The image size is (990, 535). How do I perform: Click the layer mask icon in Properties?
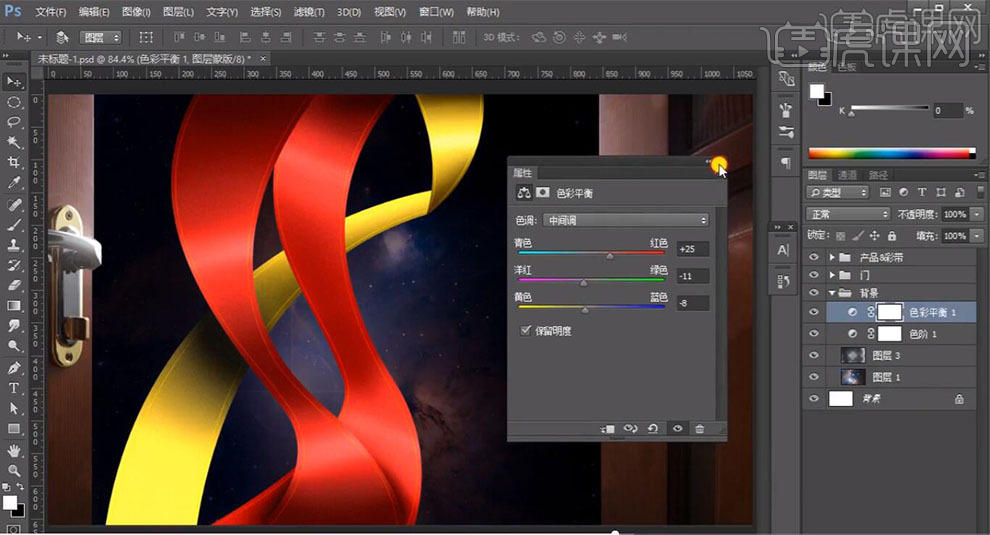pos(543,193)
